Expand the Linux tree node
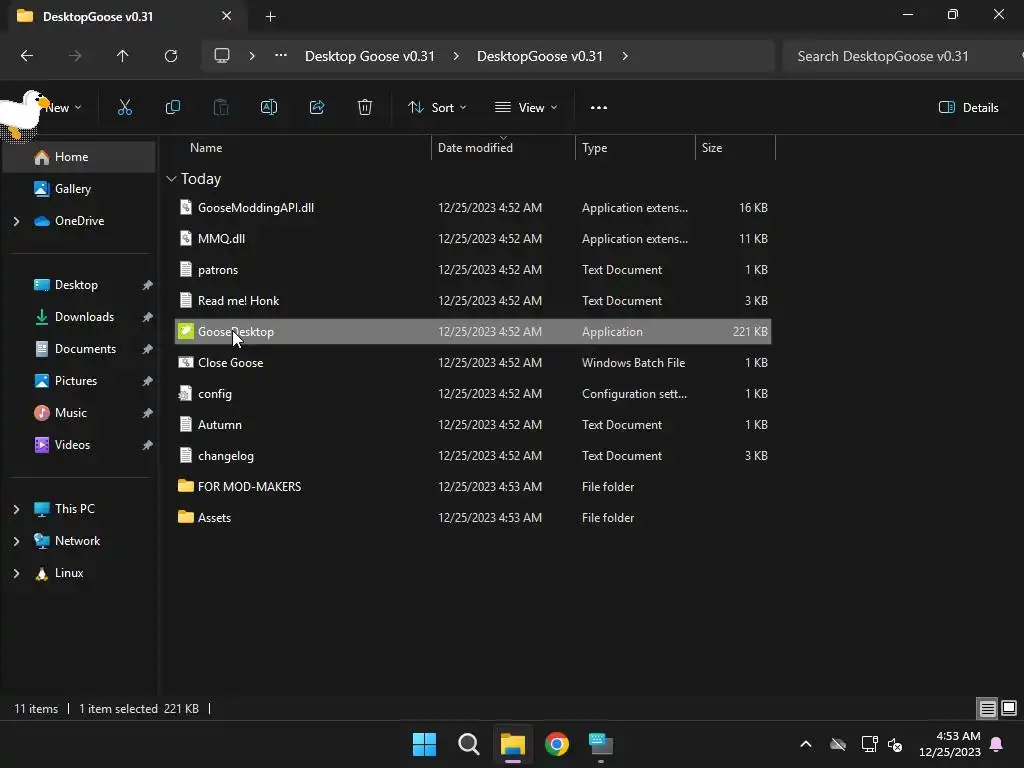Screen dimensions: 1024x768 (16, 573)
